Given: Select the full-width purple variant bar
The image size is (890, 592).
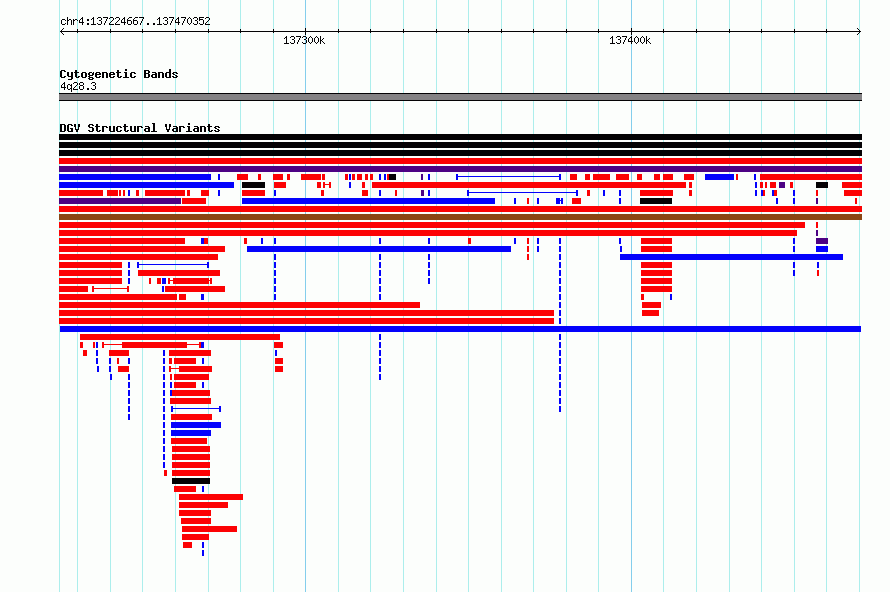Looking at the screenshot, I should 460,169.
